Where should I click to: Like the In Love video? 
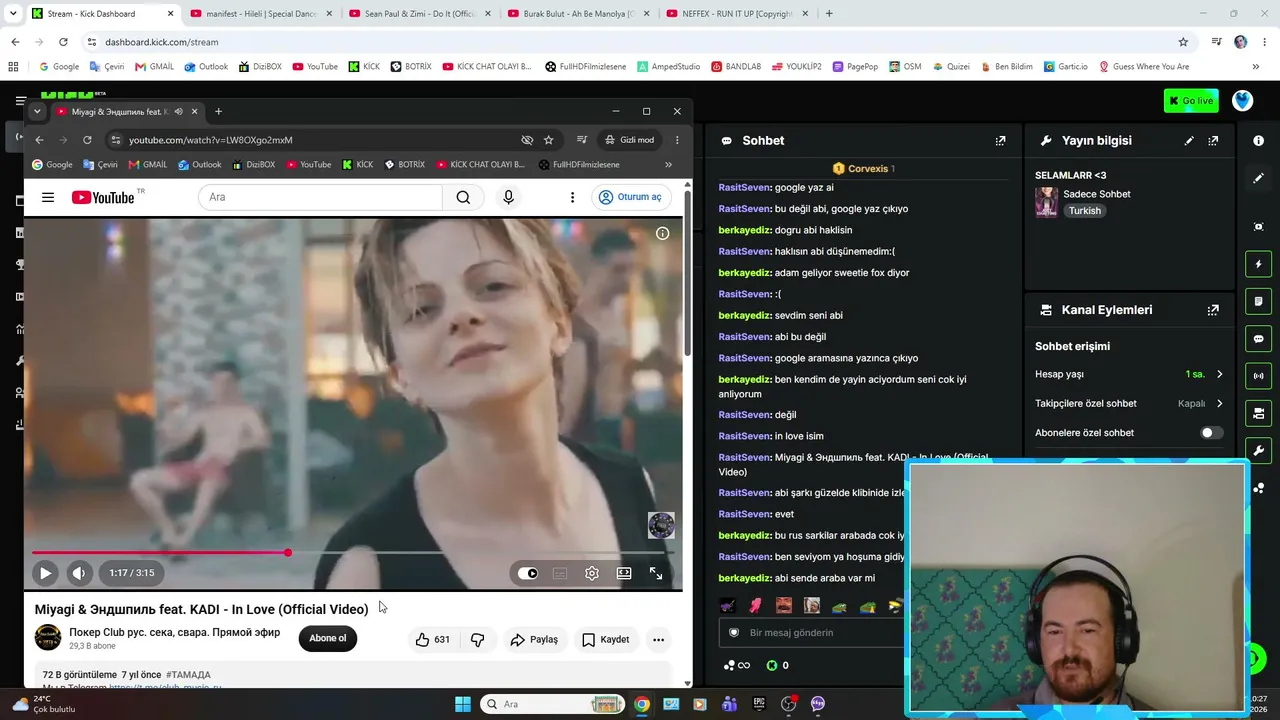click(433, 639)
